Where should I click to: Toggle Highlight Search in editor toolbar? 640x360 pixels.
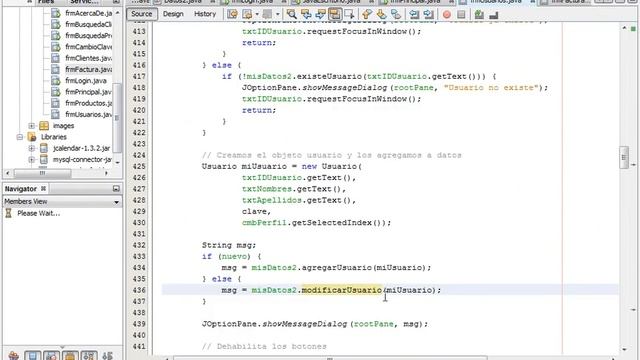click(x=335, y=15)
